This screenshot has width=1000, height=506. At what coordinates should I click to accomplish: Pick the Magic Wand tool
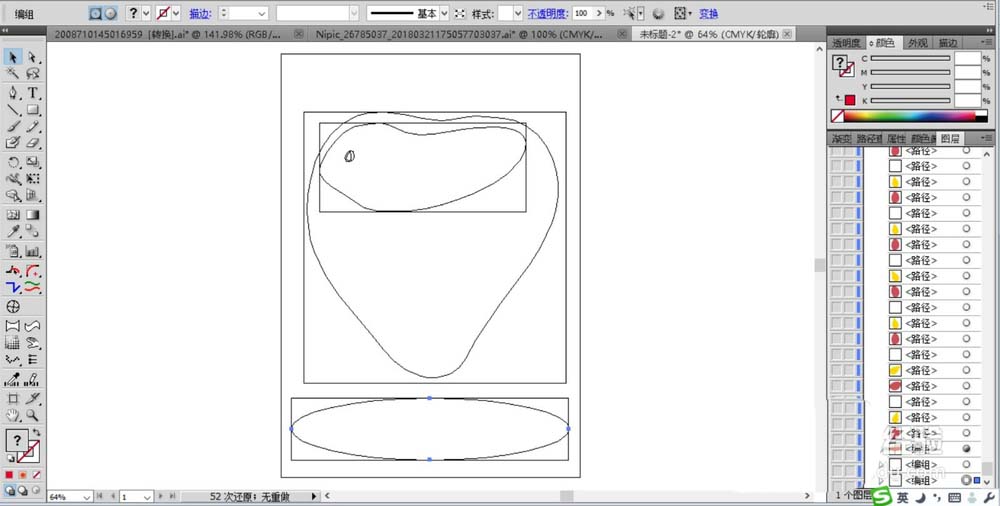point(13,74)
